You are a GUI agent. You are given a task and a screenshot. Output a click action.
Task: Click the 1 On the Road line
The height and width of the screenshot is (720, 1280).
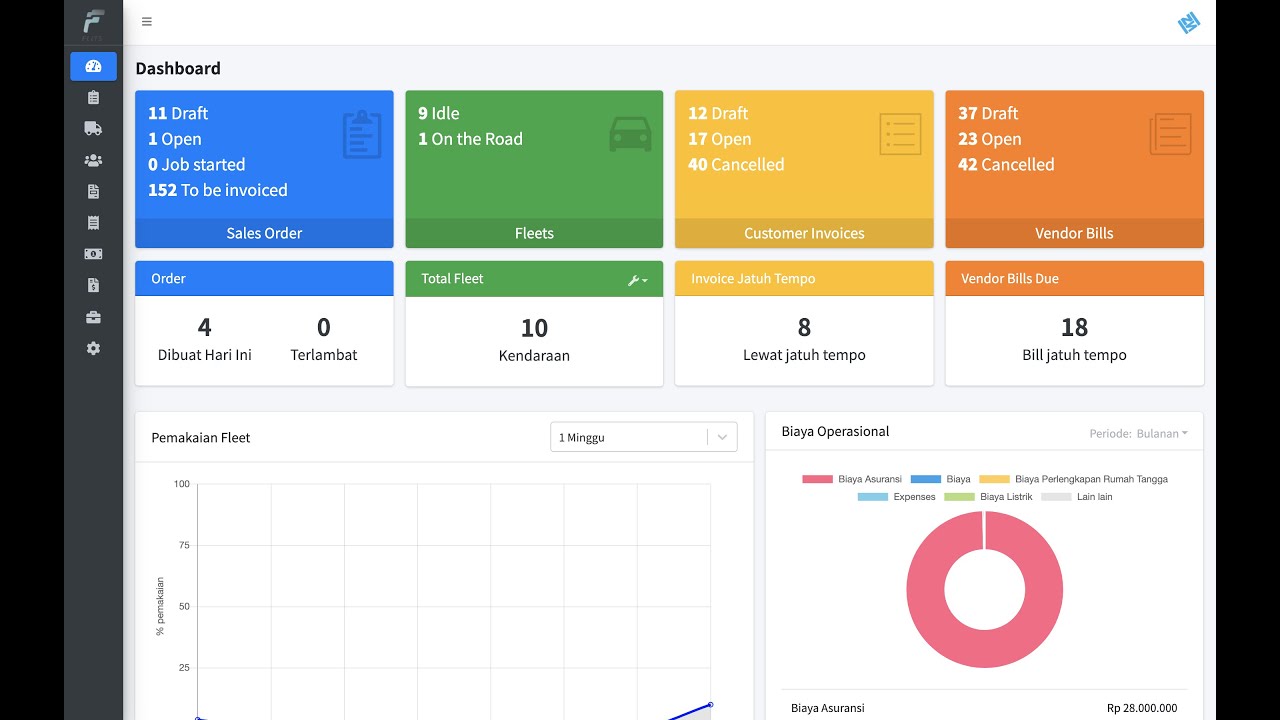pos(470,139)
